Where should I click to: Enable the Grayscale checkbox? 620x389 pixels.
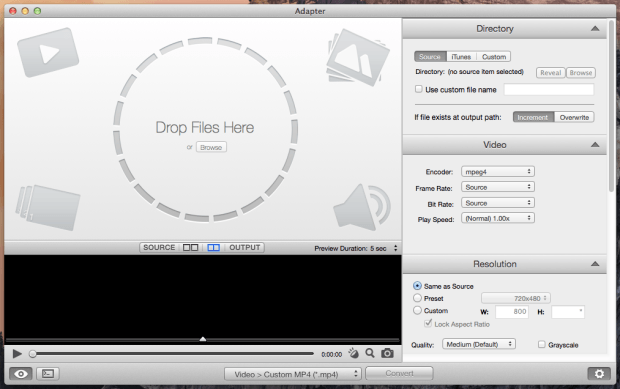541,344
